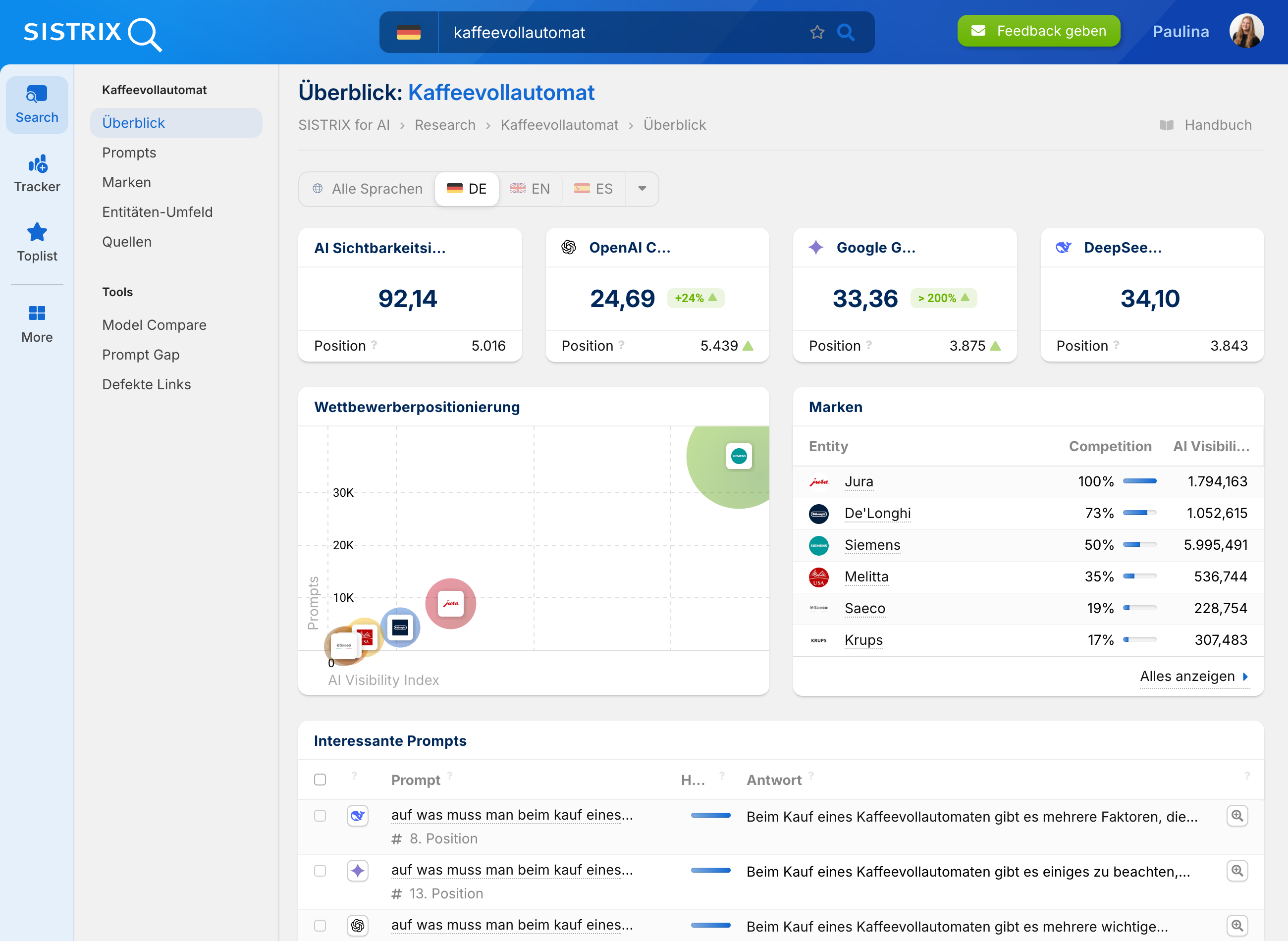Image resolution: width=1288 pixels, height=941 pixels.
Task: Click the magnifier search icon in search bar
Action: coord(846,33)
